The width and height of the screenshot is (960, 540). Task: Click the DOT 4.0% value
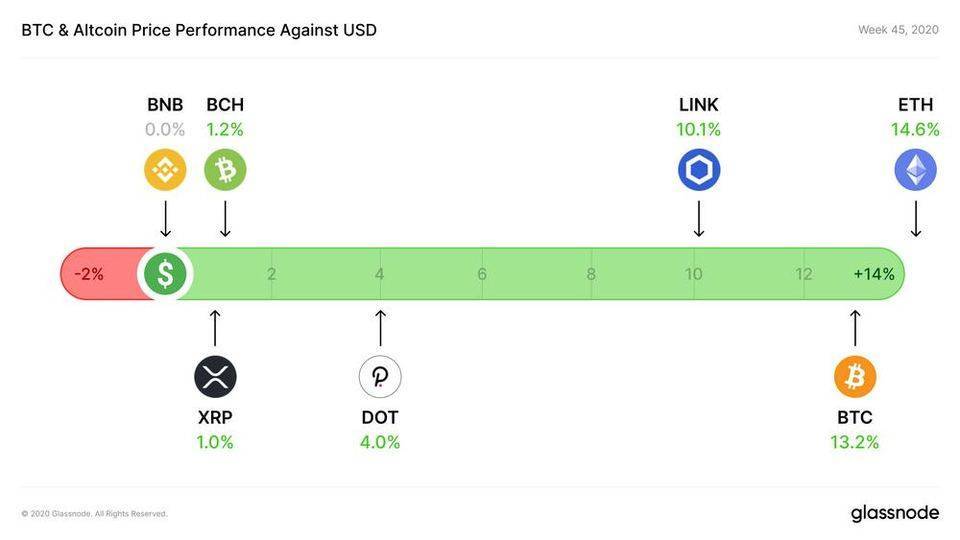(x=380, y=442)
